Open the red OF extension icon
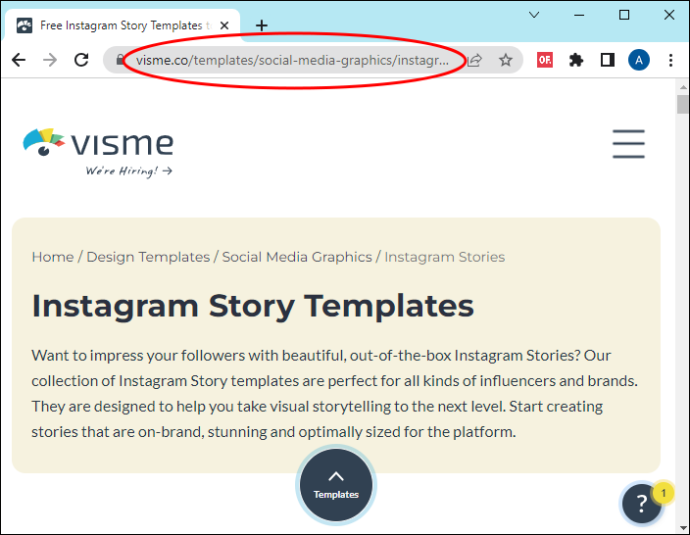690x535 pixels. 545,60
